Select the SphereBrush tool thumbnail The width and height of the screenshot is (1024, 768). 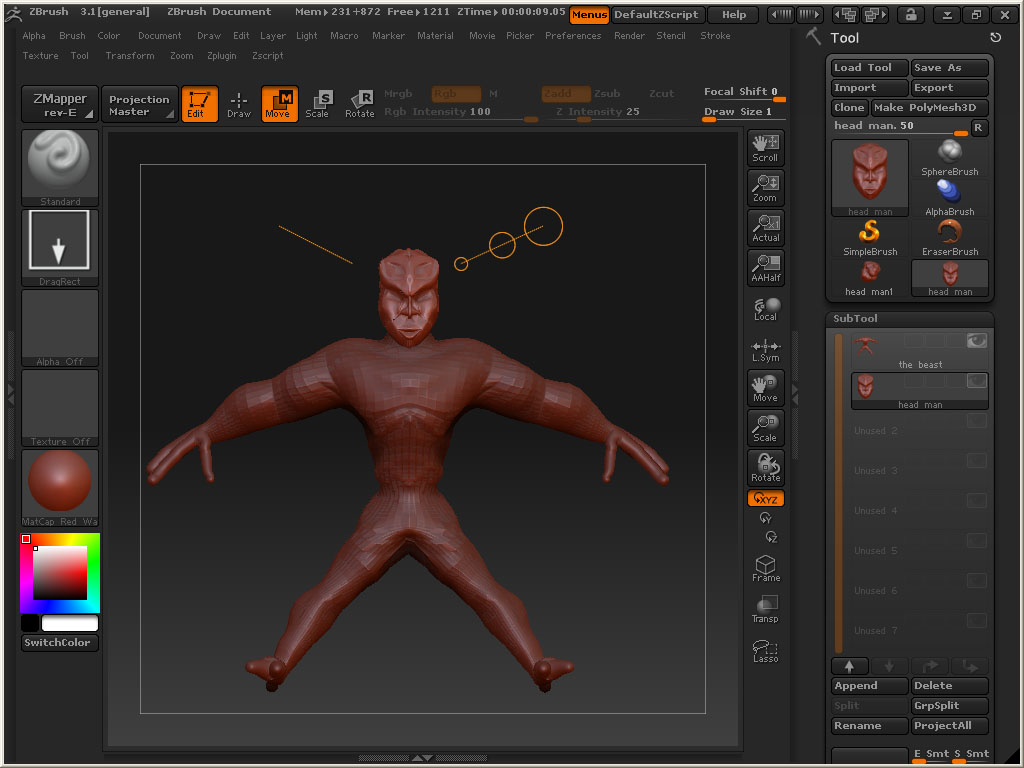pyautogui.click(x=949, y=158)
